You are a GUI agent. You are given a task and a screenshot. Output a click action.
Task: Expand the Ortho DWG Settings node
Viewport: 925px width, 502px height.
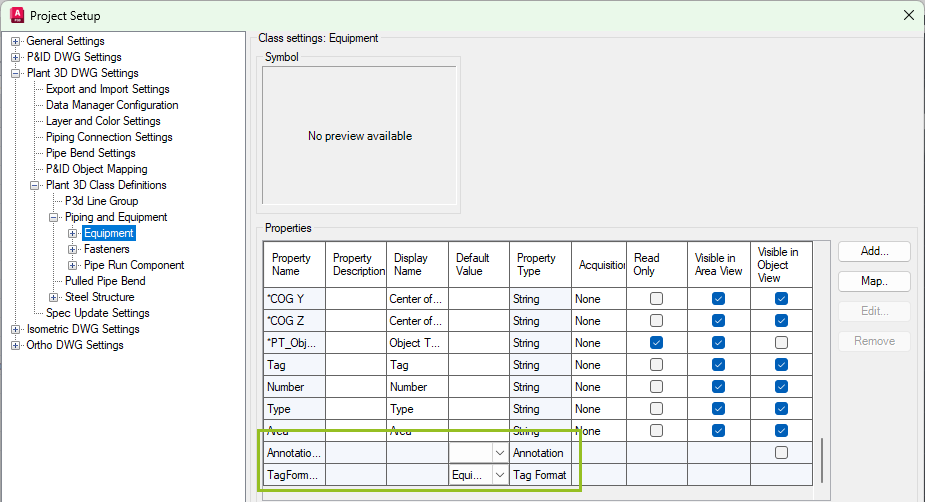(15, 345)
